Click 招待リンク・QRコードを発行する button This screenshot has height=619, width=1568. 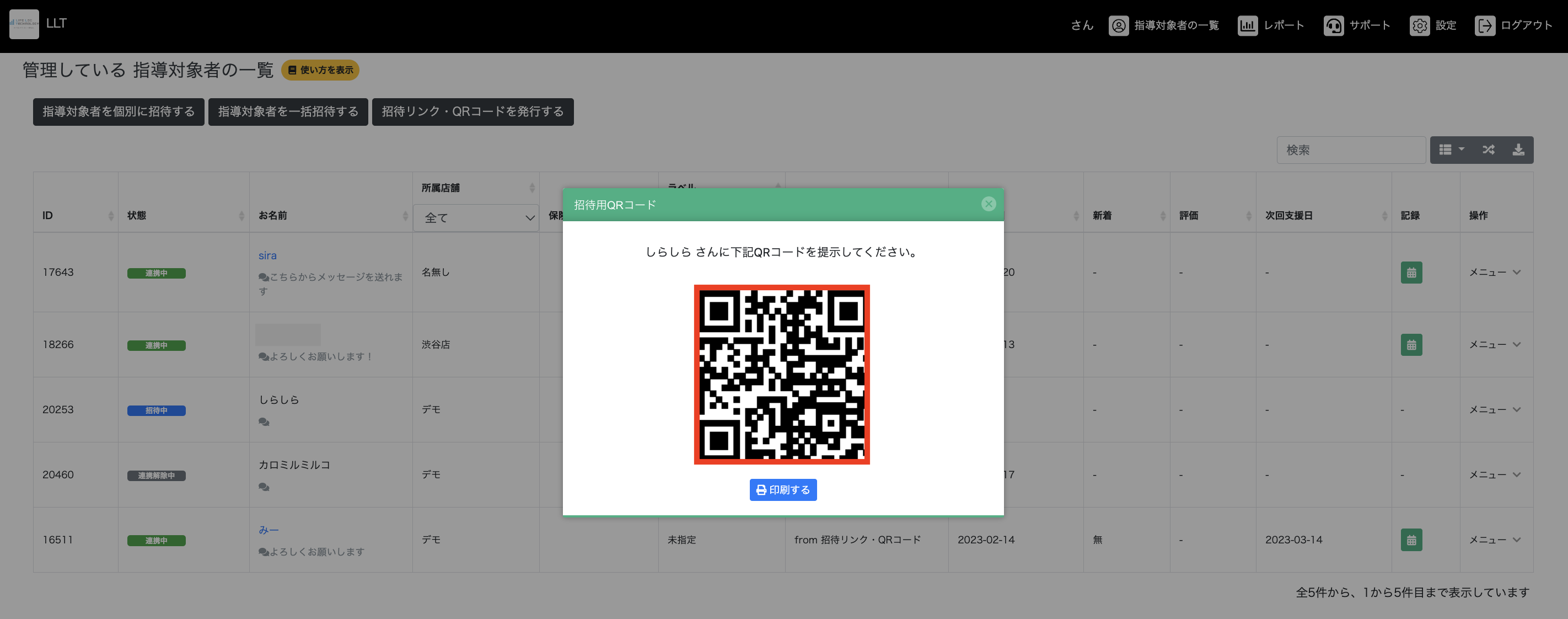473,111
